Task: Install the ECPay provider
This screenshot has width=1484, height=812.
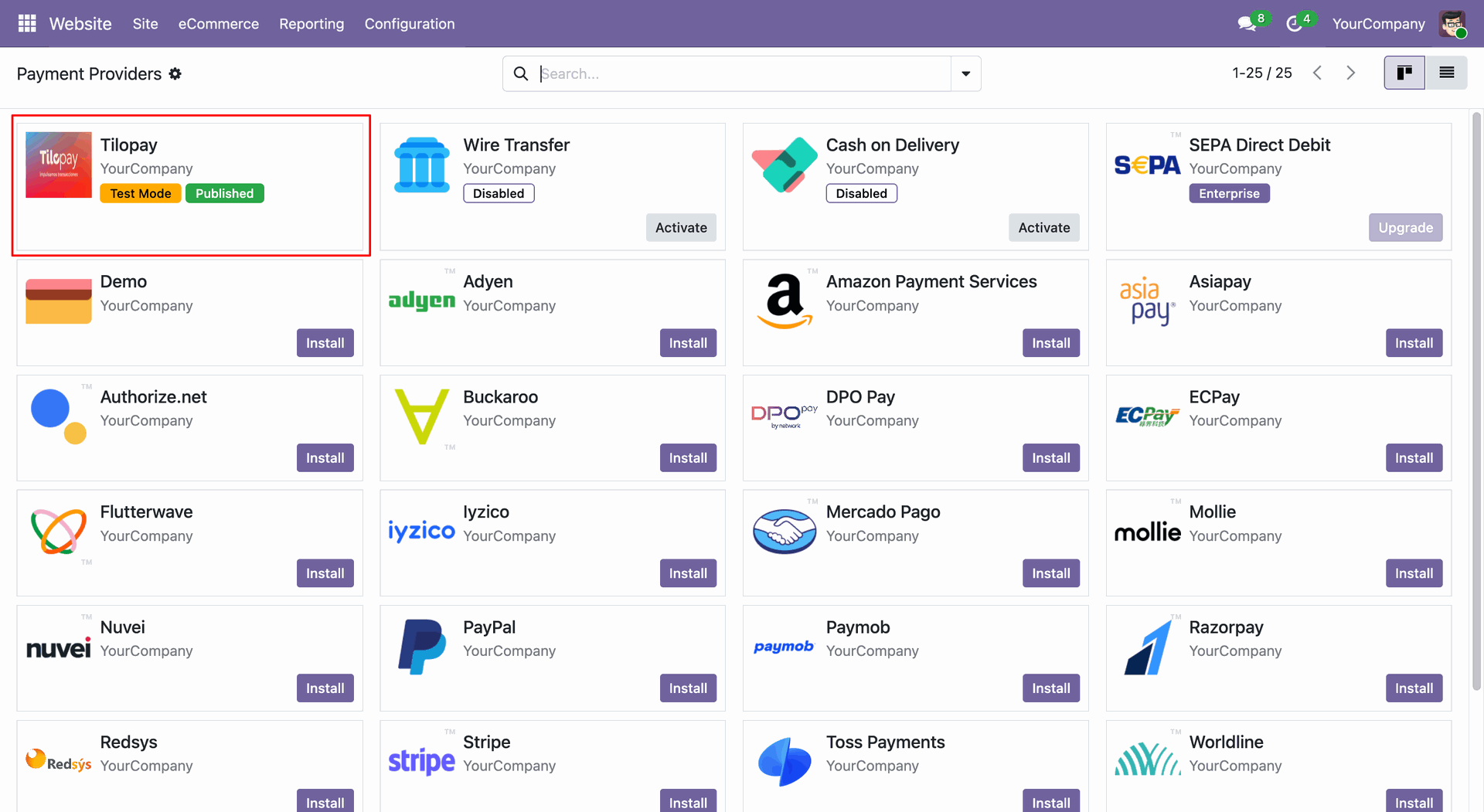Action: pos(1414,457)
